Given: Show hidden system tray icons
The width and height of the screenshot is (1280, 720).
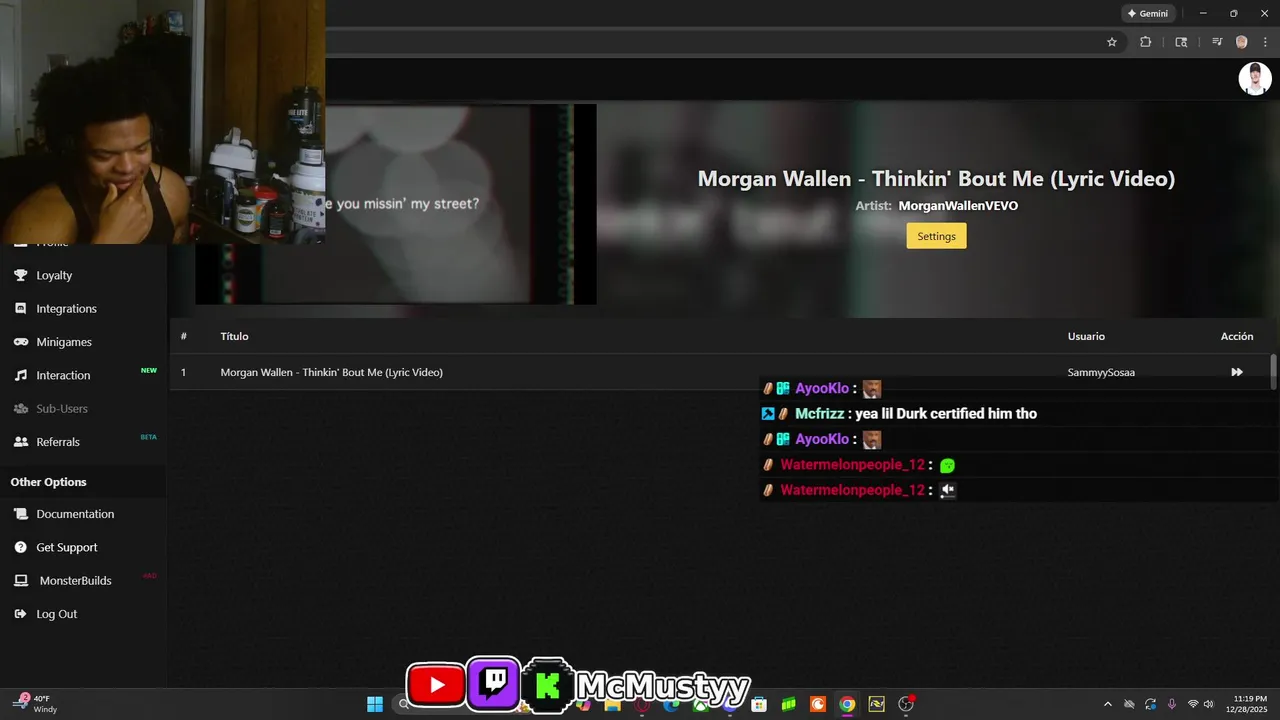Looking at the screenshot, I should pyautogui.click(x=1107, y=704).
